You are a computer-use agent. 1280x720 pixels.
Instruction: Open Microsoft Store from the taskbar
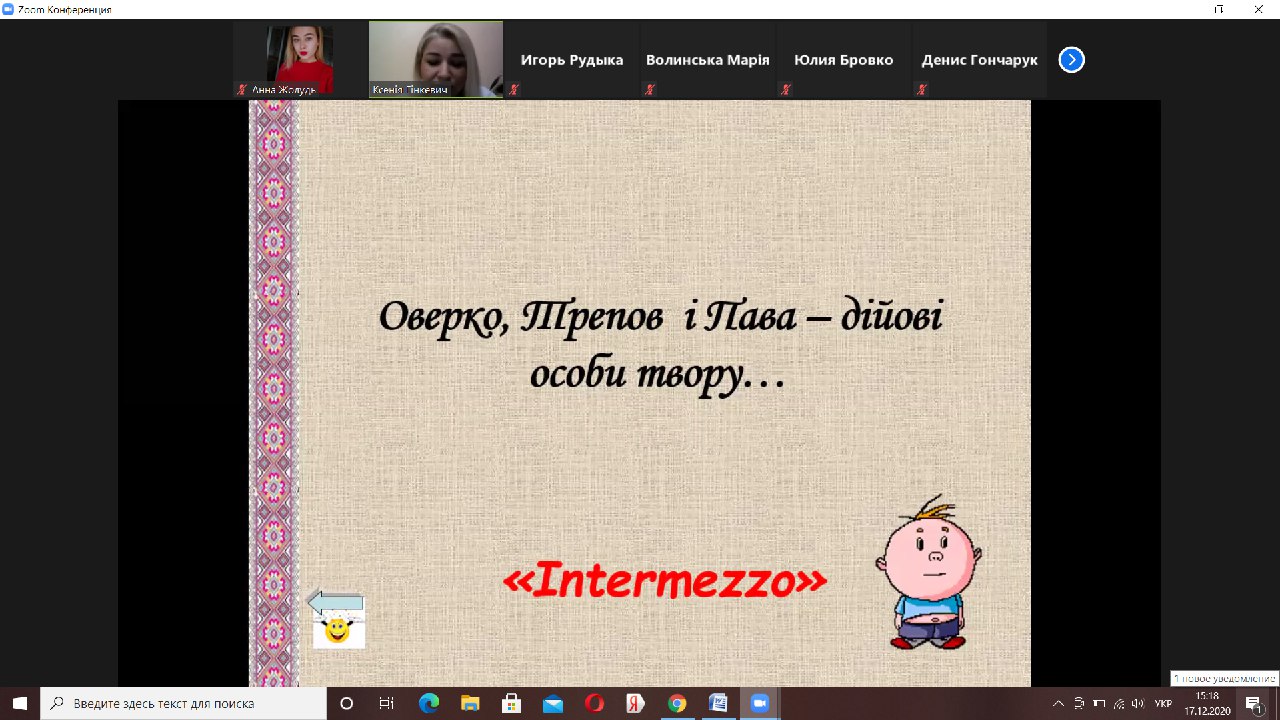[x=511, y=703]
